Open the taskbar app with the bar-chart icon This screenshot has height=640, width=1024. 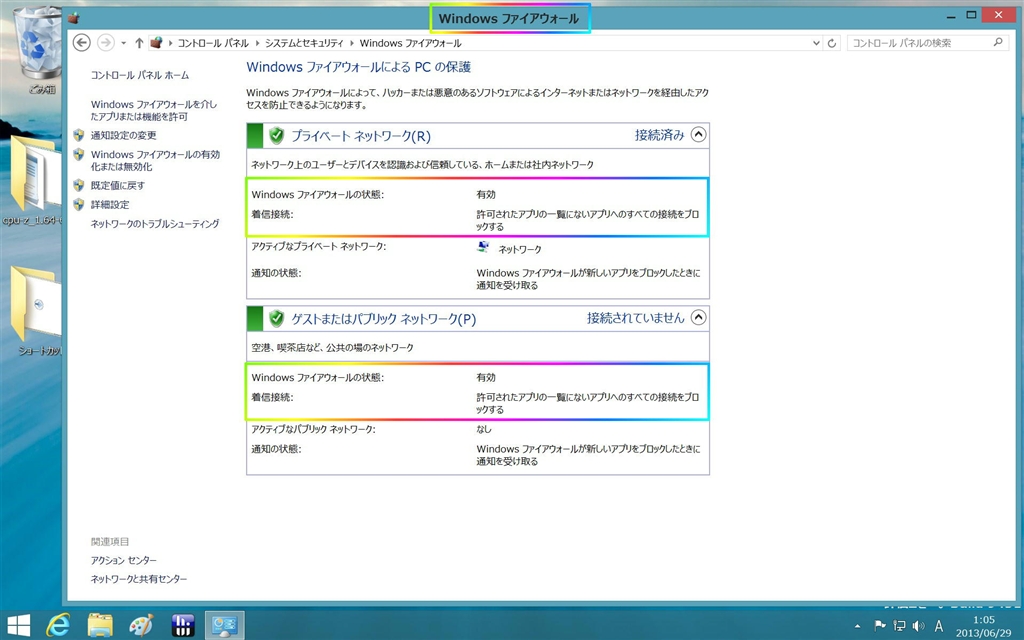(182, 625)
